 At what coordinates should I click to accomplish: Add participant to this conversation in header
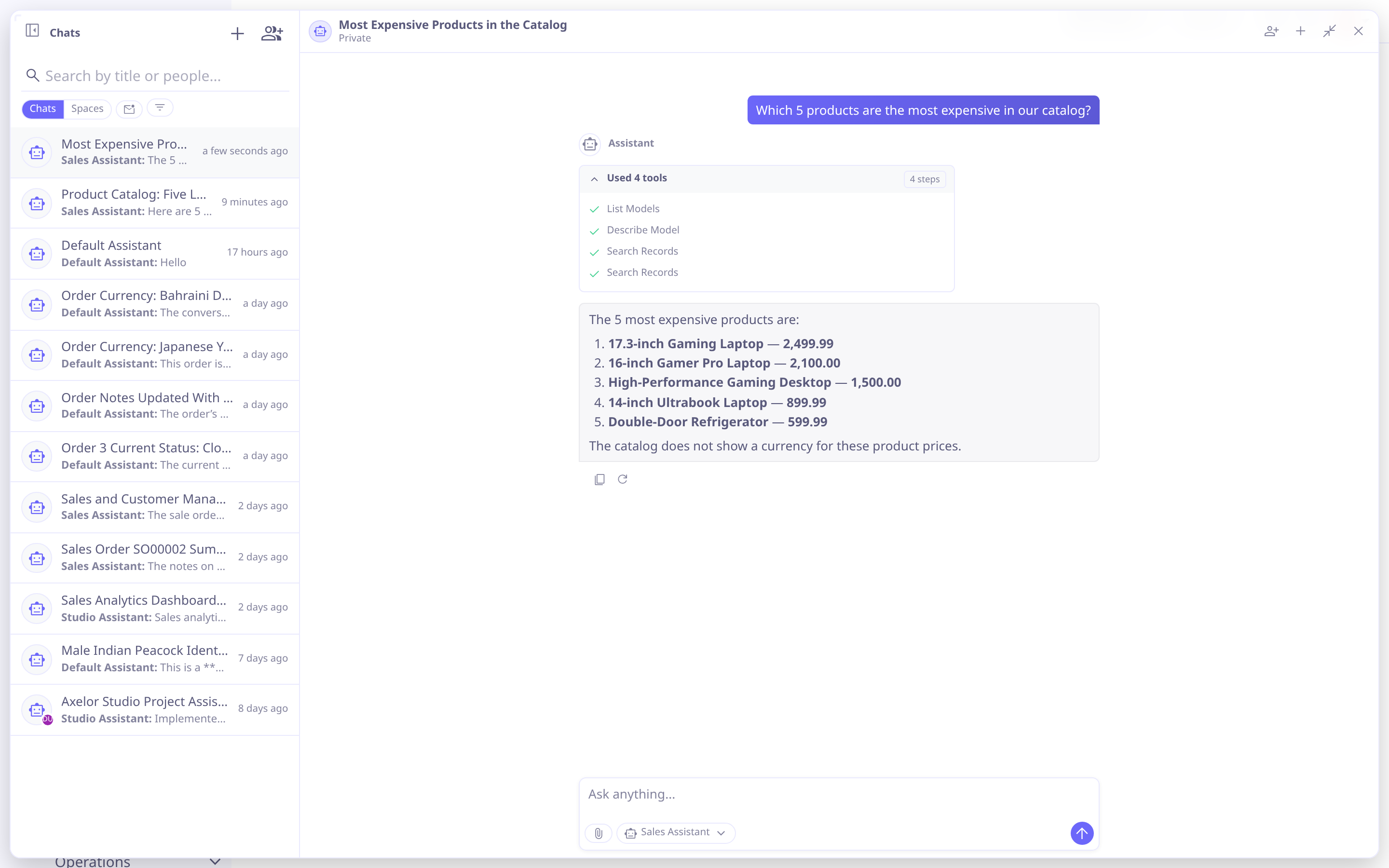click(1271, 31)
